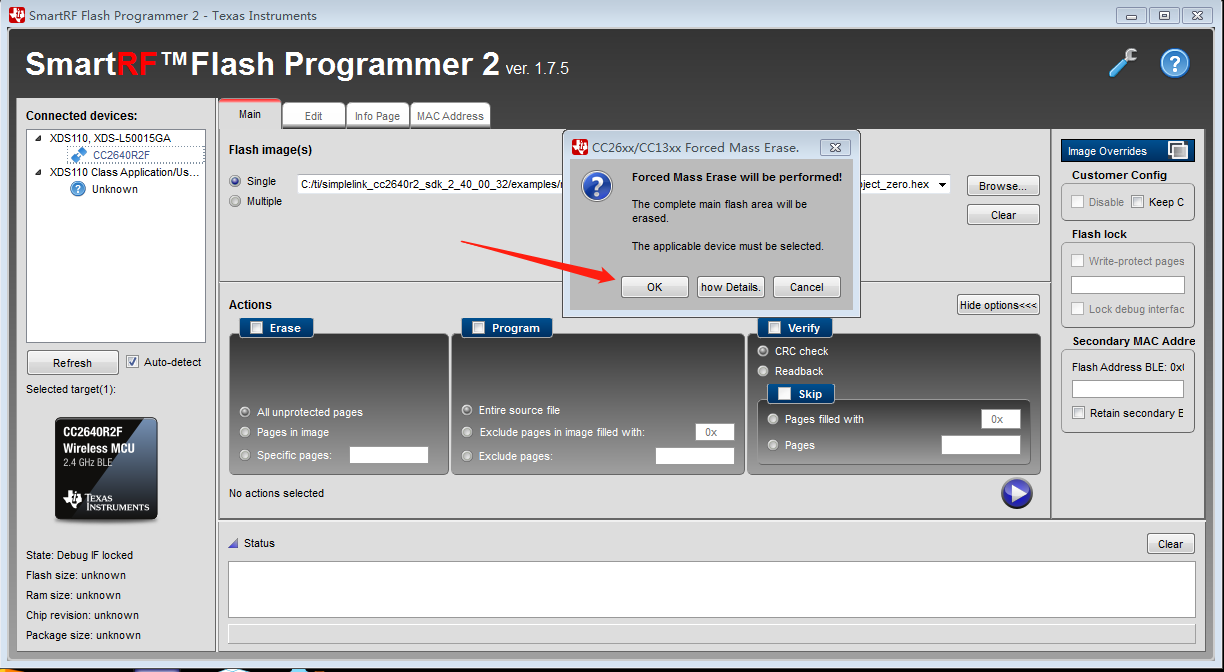Click the Specific pages input field
The width and height of the screenshot is (1224, 672).
click(389, 455)
